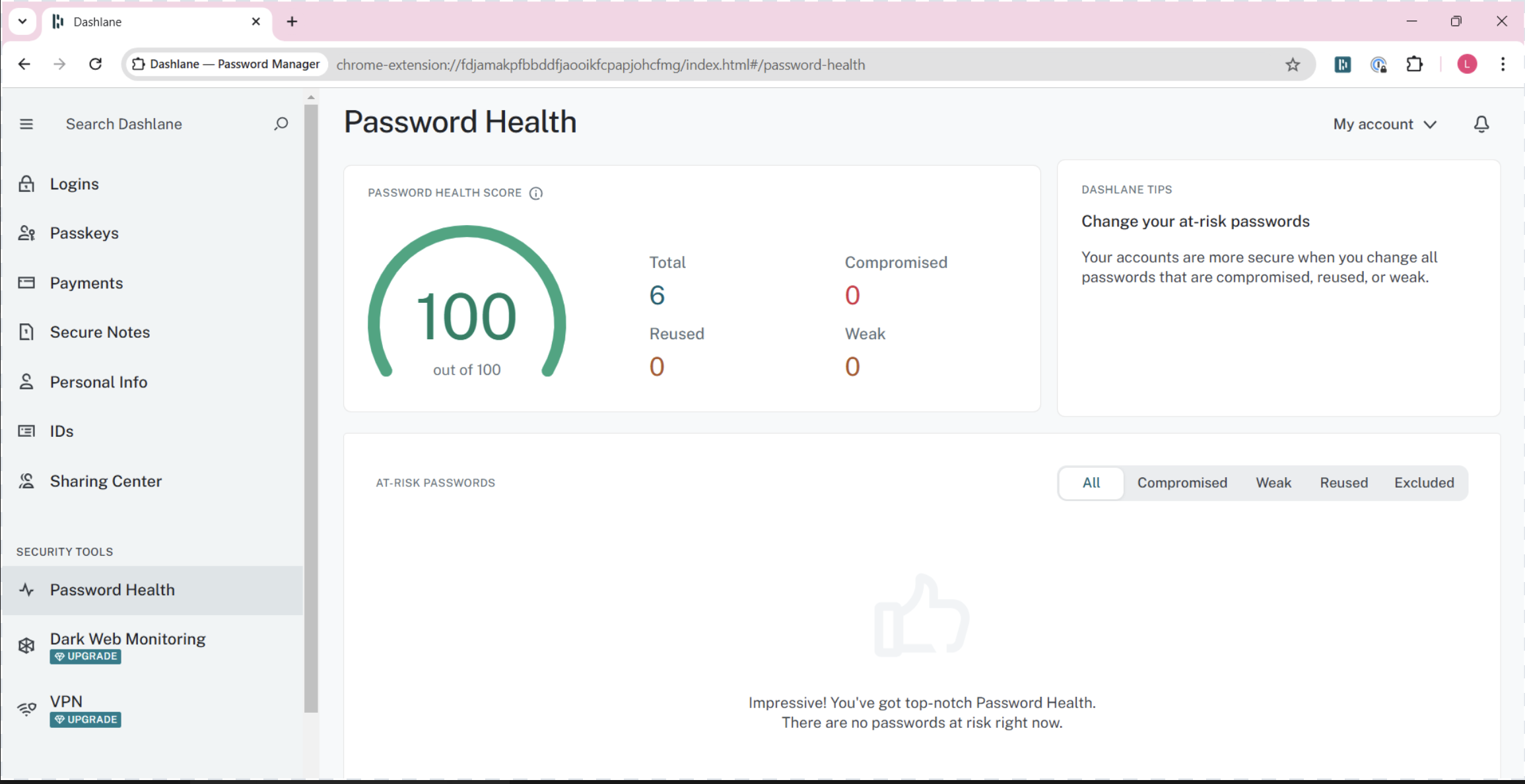Switch to the Weak passwords filter
Image resolution: width=1525 pixels, height=784 pixels.
1273,482
